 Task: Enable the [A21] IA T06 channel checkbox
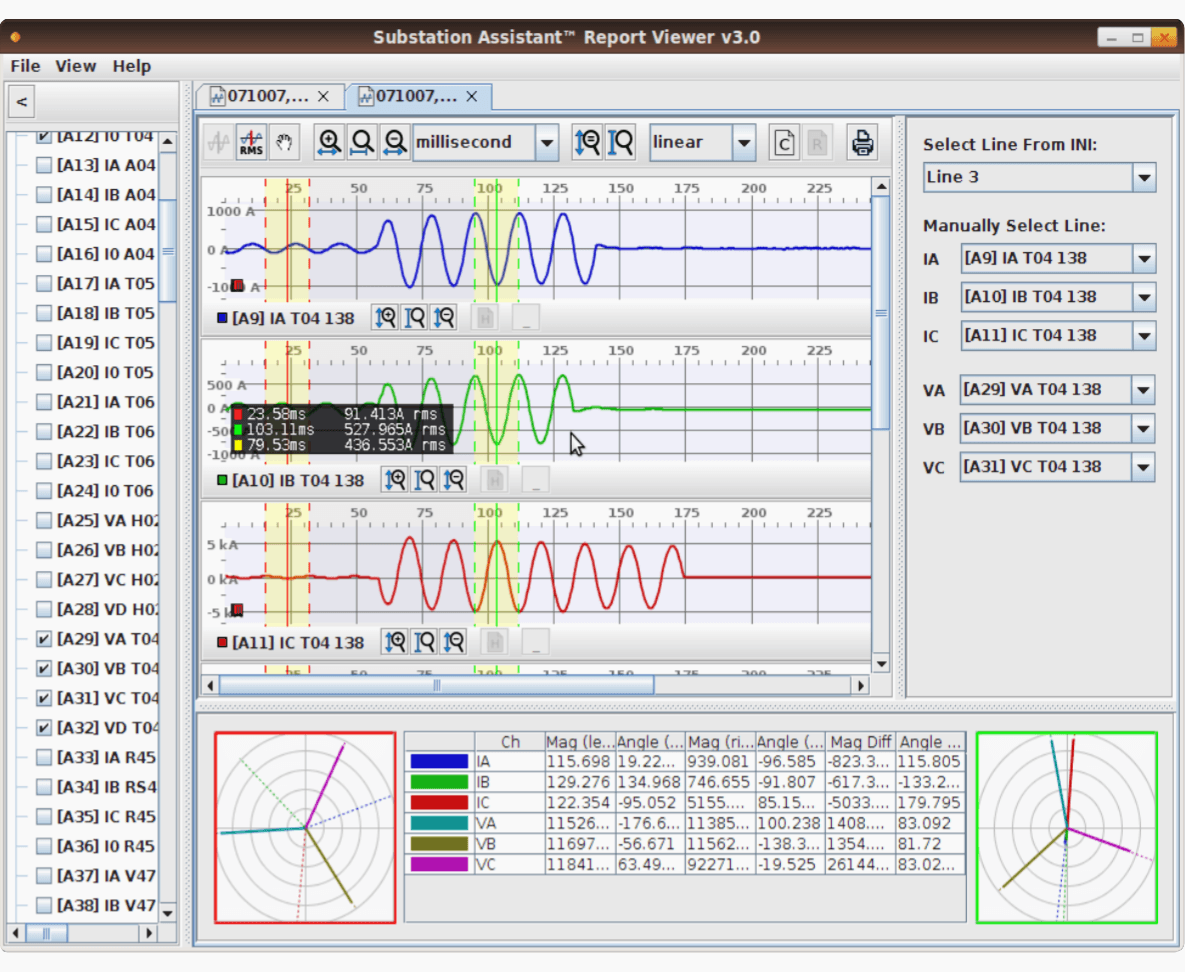[x=44, y=402]
